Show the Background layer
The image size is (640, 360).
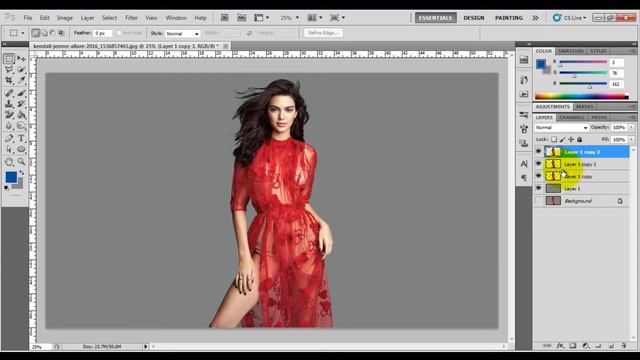coord(538,201)
